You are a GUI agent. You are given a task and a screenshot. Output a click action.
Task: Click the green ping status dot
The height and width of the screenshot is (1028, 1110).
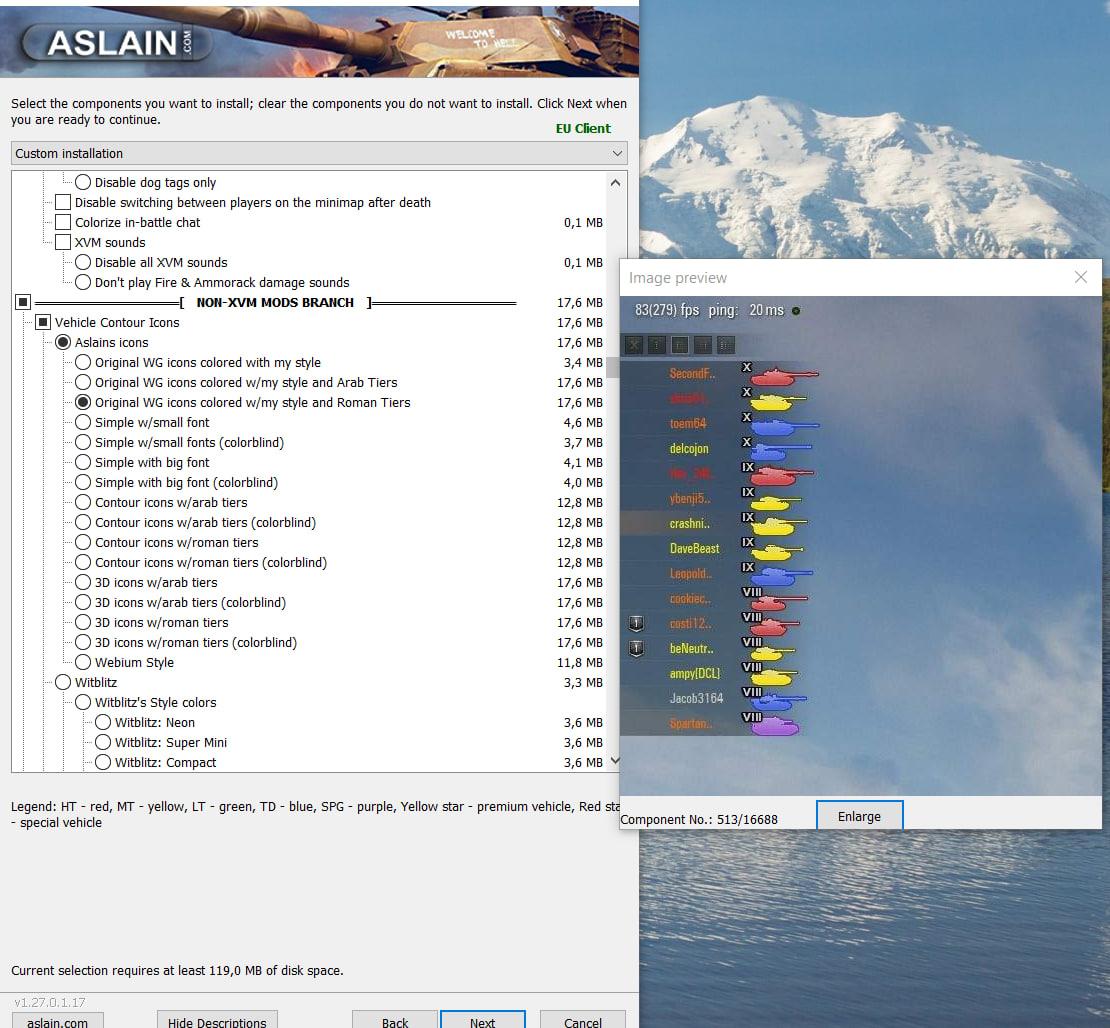(x=796, y=311)
